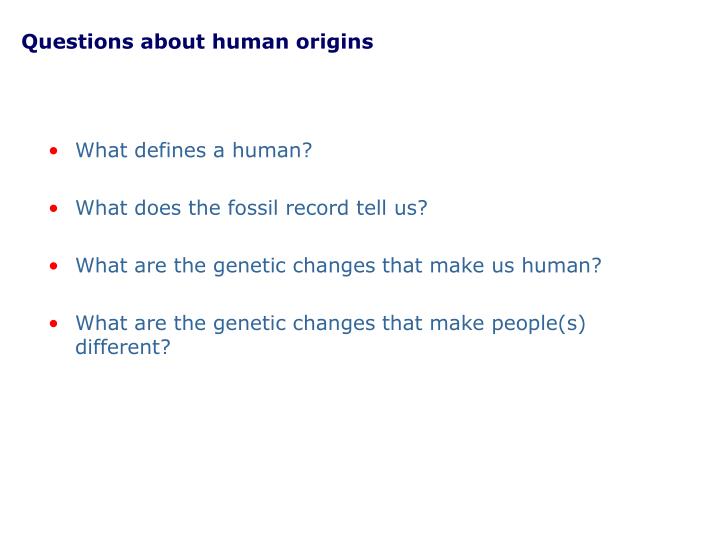Click the red bullet dot before "What does"

click(54, 208)
